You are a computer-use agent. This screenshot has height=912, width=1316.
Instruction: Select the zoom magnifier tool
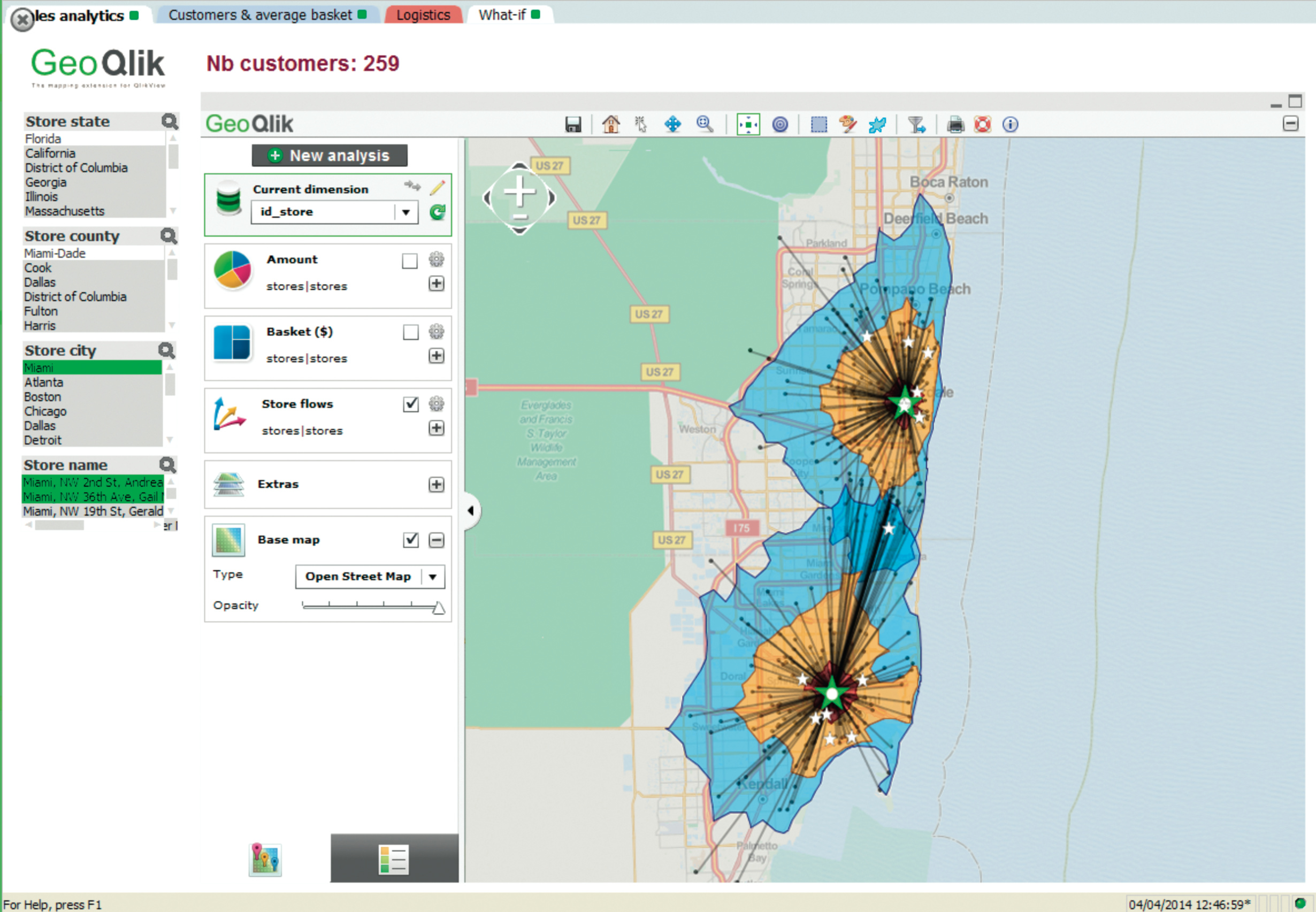[704, 125]
